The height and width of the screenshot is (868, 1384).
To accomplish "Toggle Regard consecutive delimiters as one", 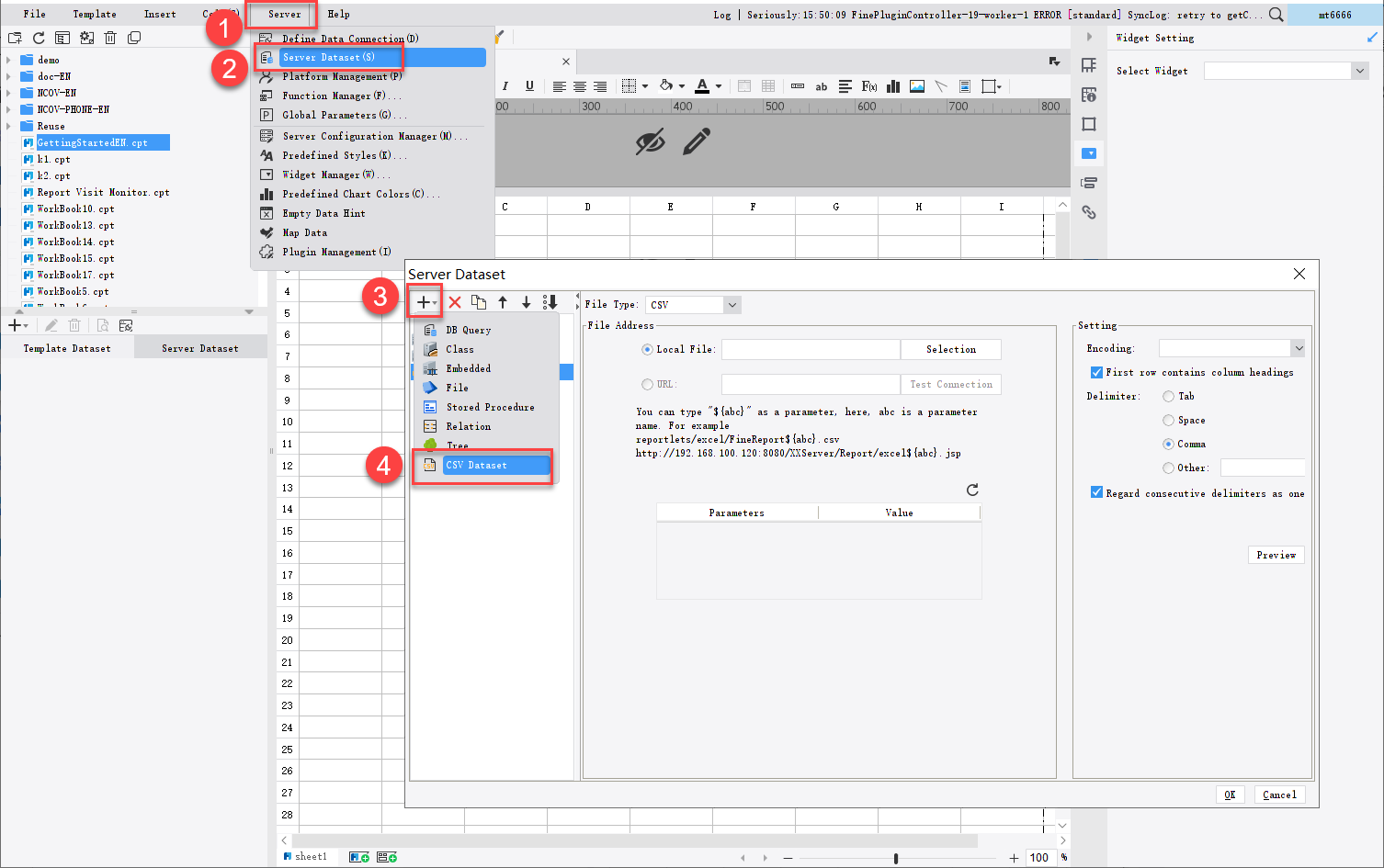I will tap(1096, 492).
